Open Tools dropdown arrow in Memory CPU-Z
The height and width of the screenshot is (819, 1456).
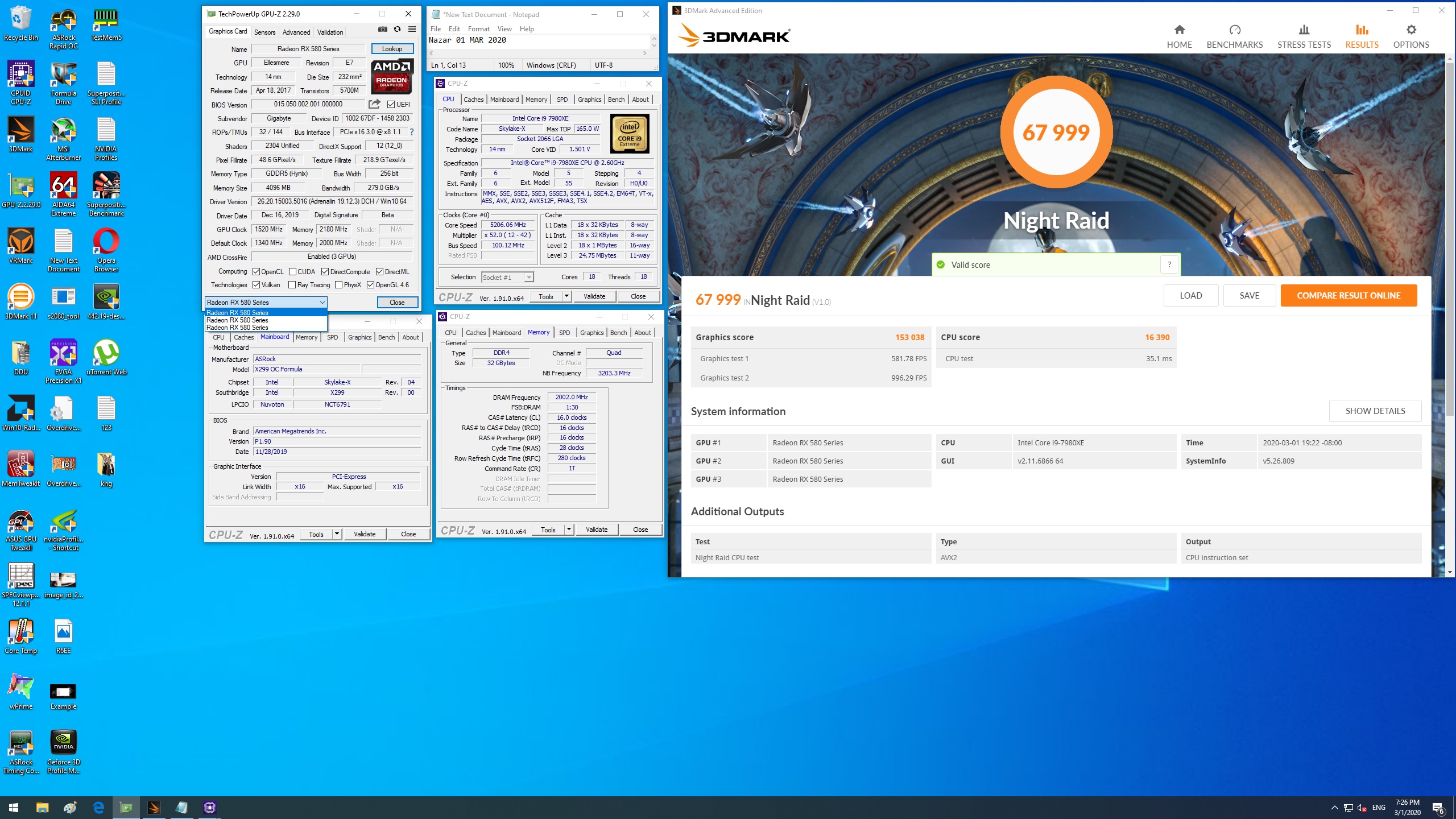[568, 530]
